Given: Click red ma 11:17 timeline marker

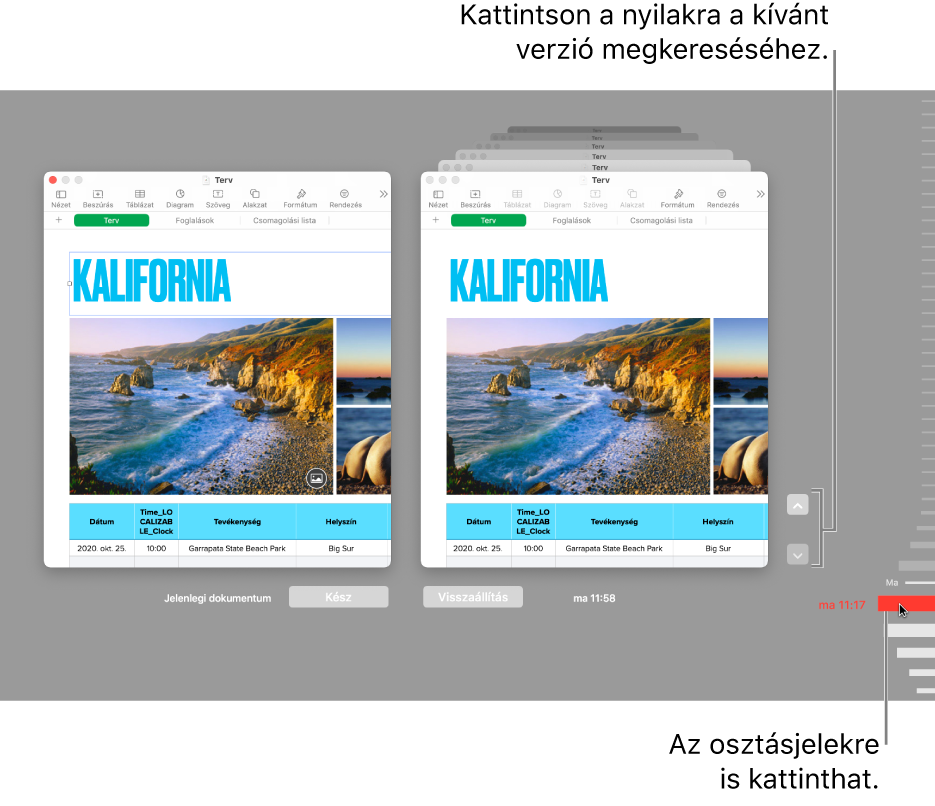Looking at the screenshot, I should (x=906, y=604).
